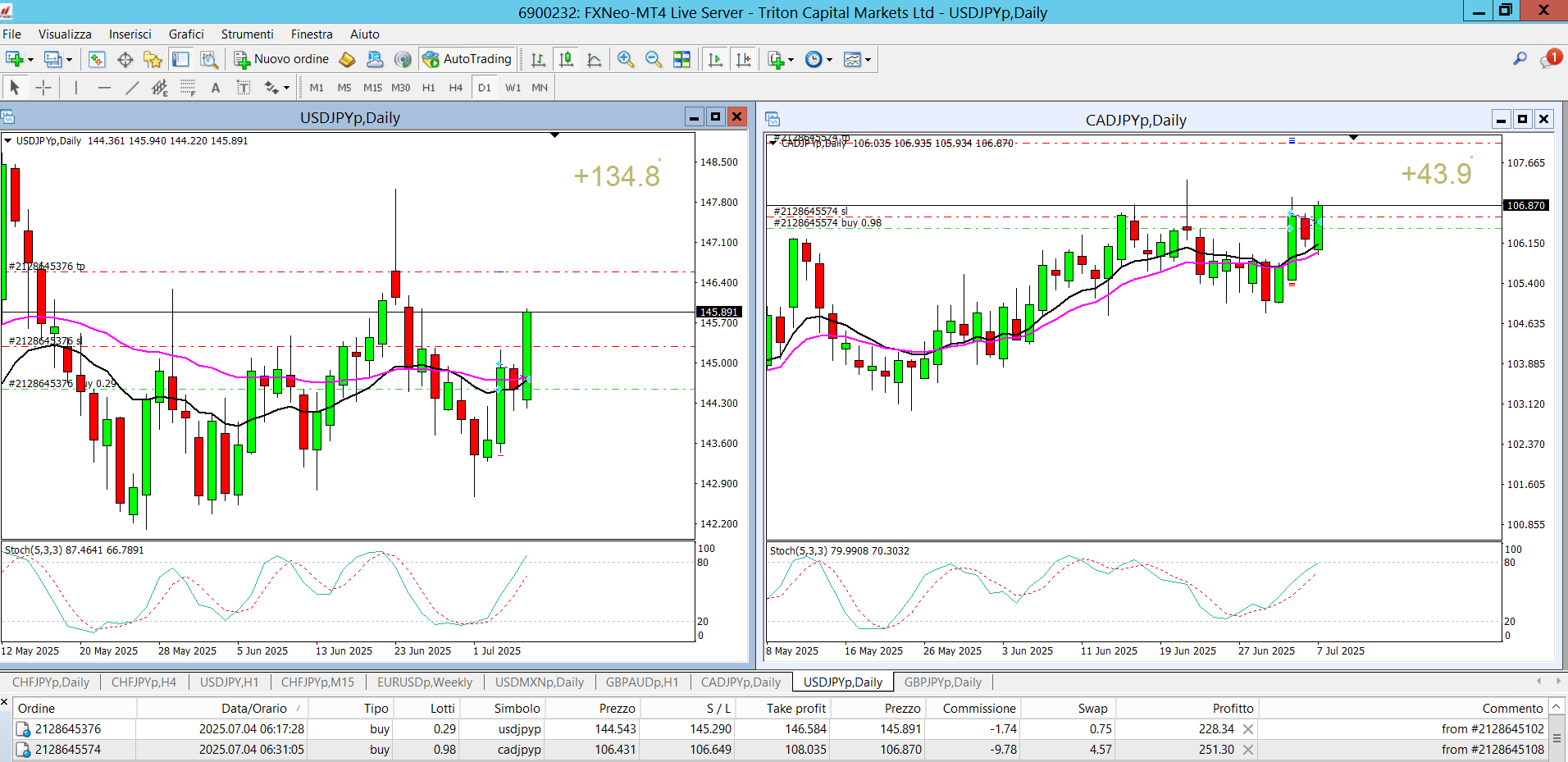Open the File menu
Image resolution: width=1568 pixels, height=762 pixels.
12,34
